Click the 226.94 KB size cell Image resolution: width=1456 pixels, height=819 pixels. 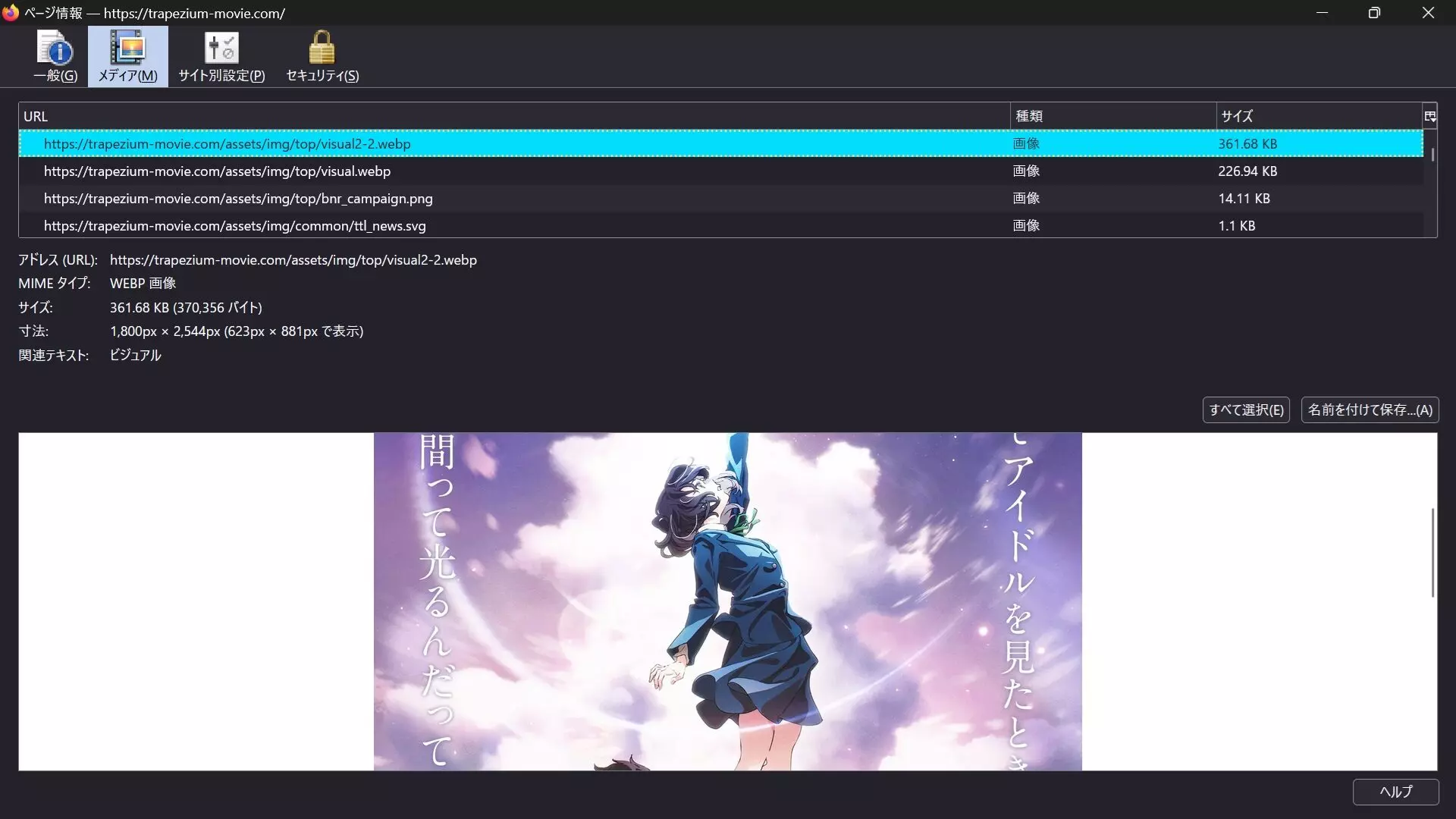pos(1247,171)
